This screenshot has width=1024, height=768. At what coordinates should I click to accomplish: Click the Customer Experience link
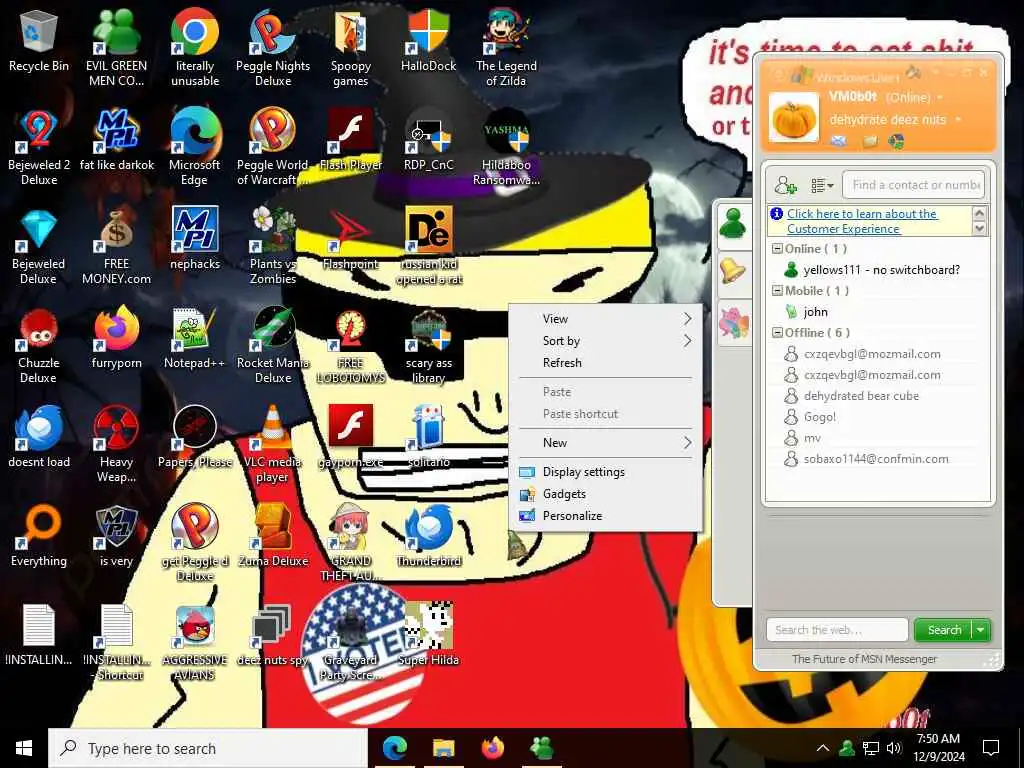[862, 221]
